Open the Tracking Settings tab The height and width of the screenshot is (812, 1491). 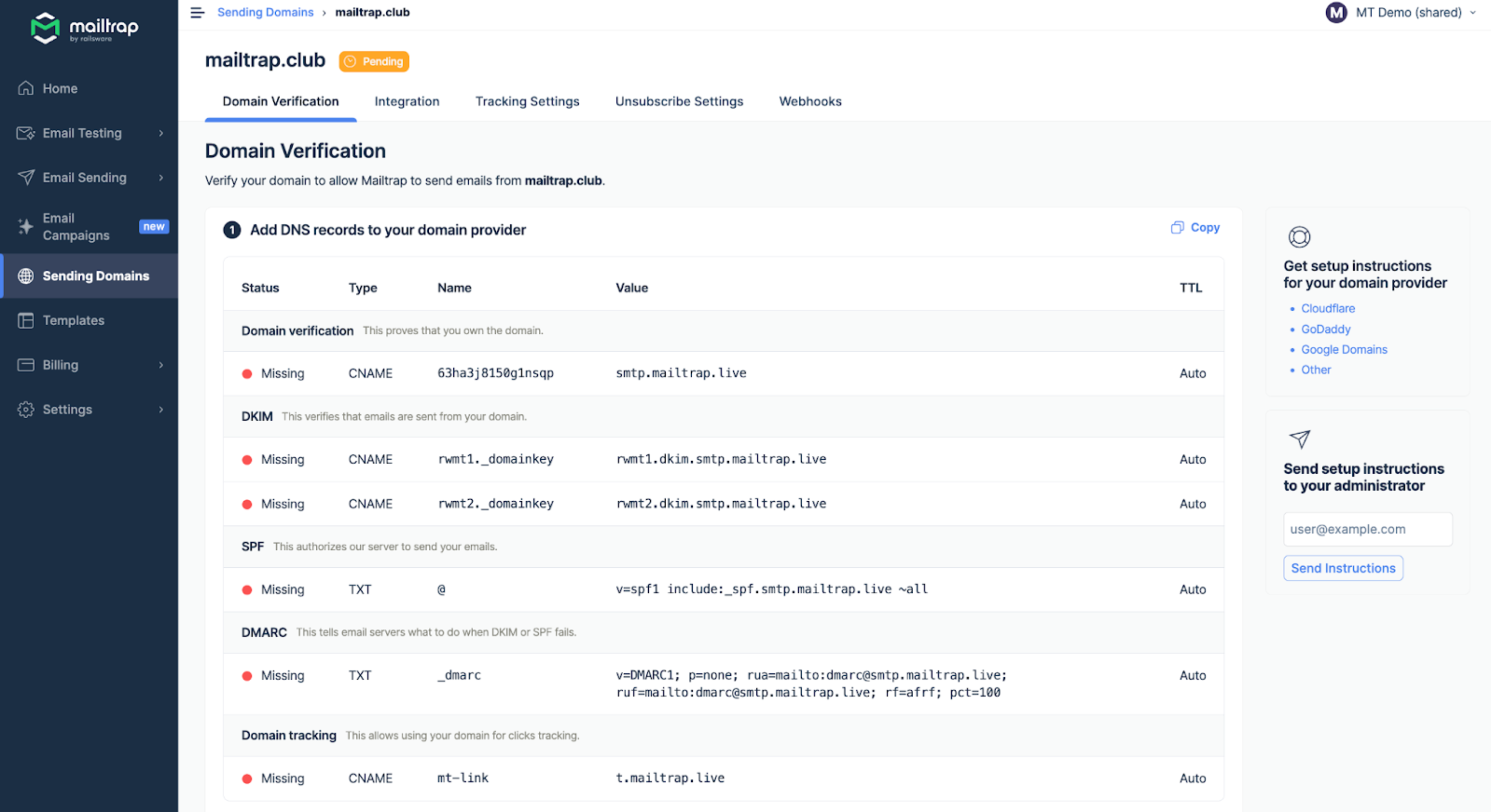(x=527, y=101)
